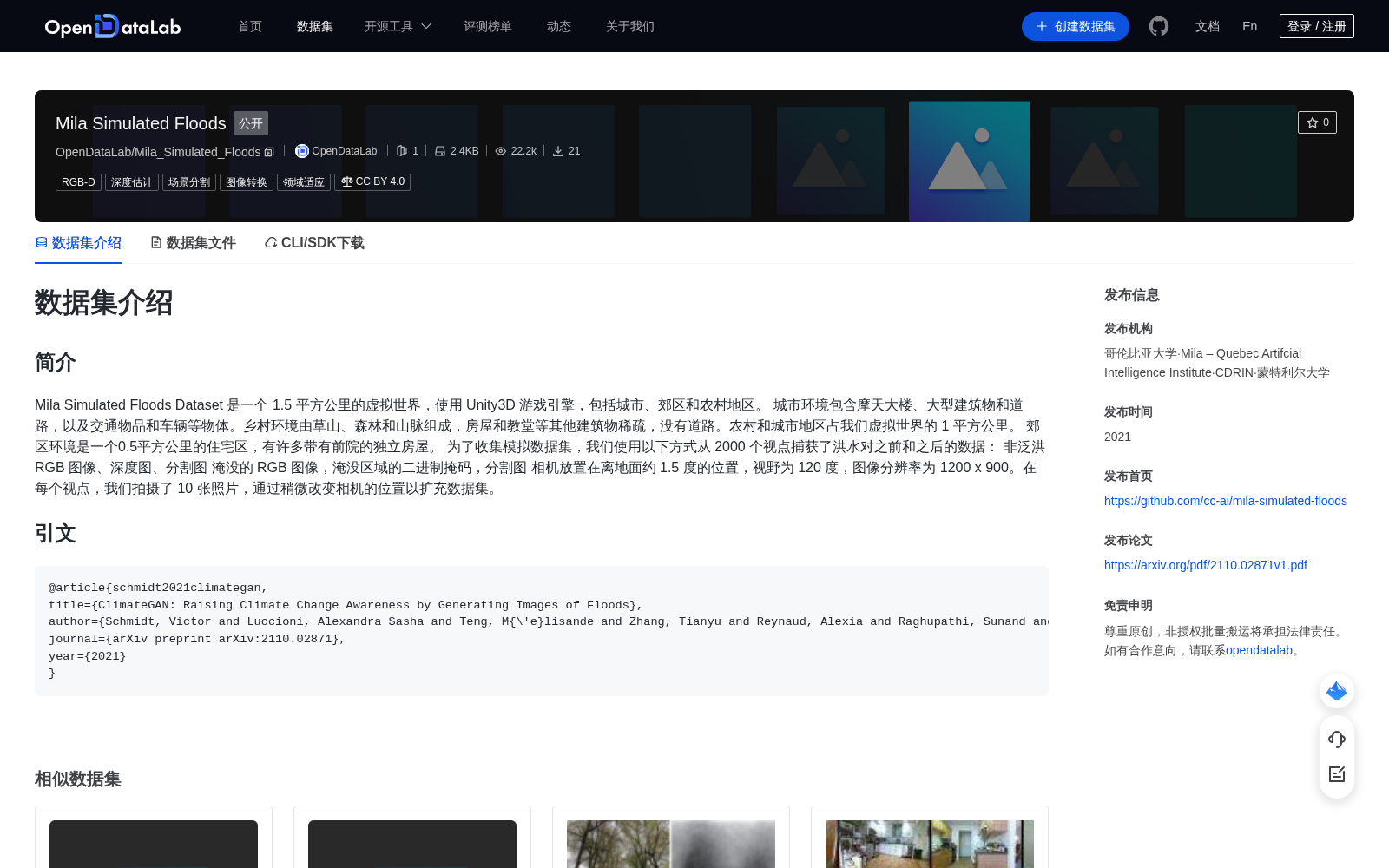Viewport: 1389px width, 868px height.
Task: Open second similar dataset dark thumbnail
Action: 412,844
